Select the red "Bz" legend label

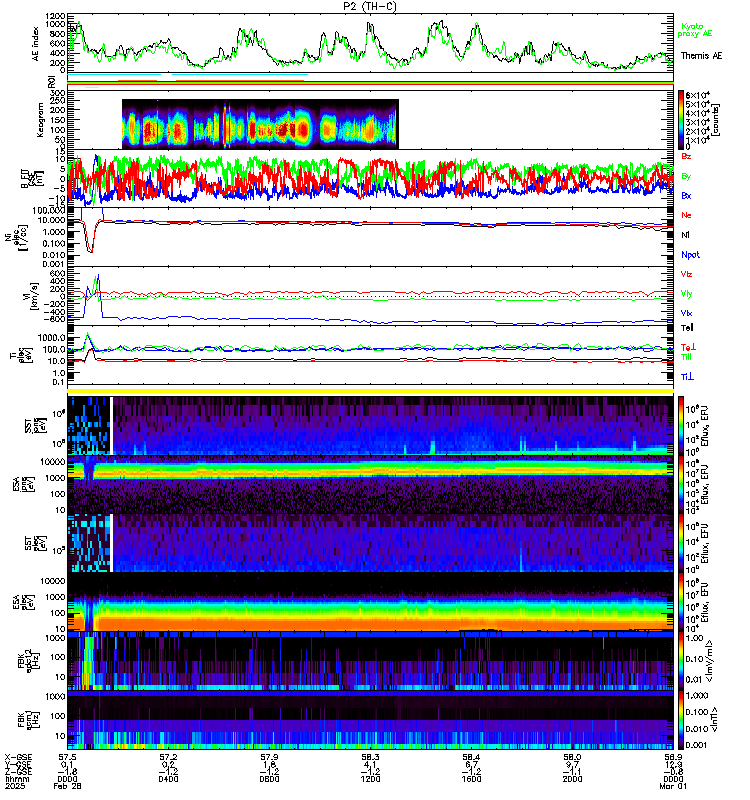[686, 156]
